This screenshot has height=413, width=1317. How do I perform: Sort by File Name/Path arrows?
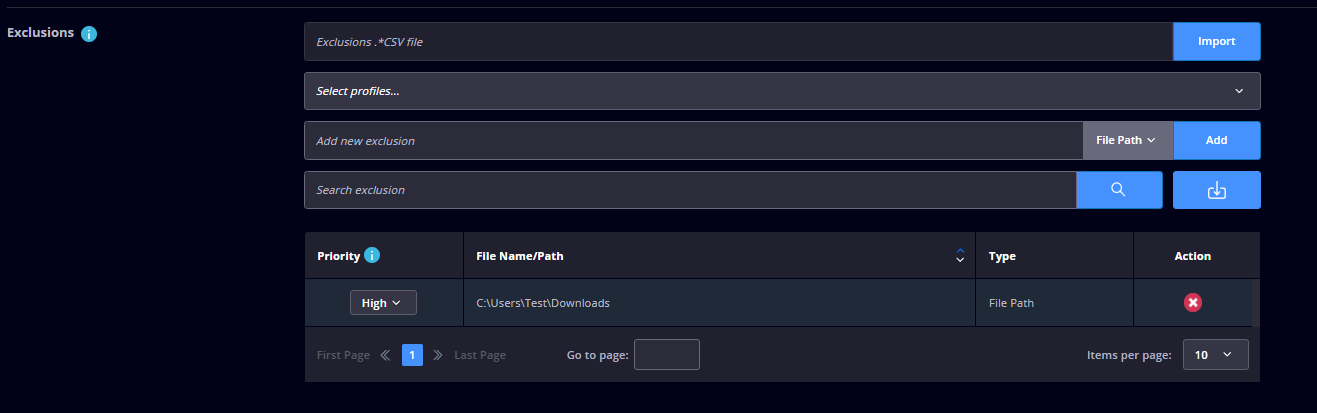(960, 256)
